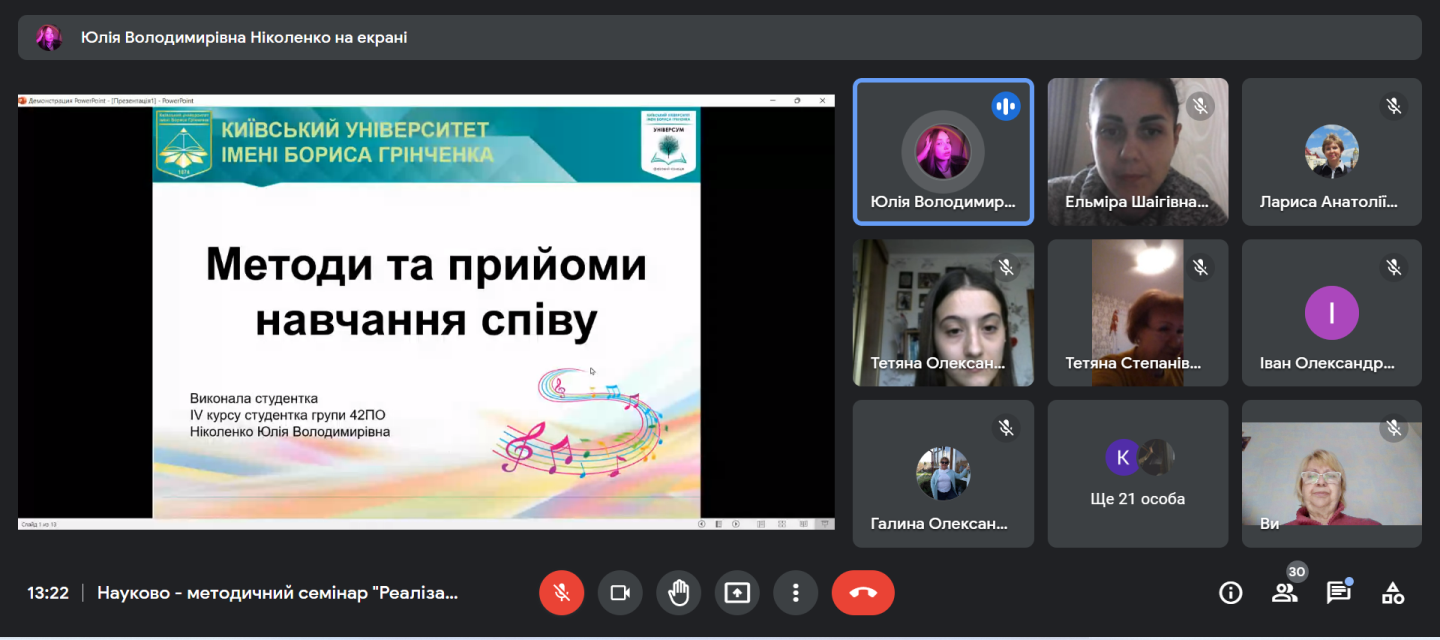Leave the call with the red hang-up button
Image resolution: width=1440 pixels, height=640 pixels.
point(863,593)
